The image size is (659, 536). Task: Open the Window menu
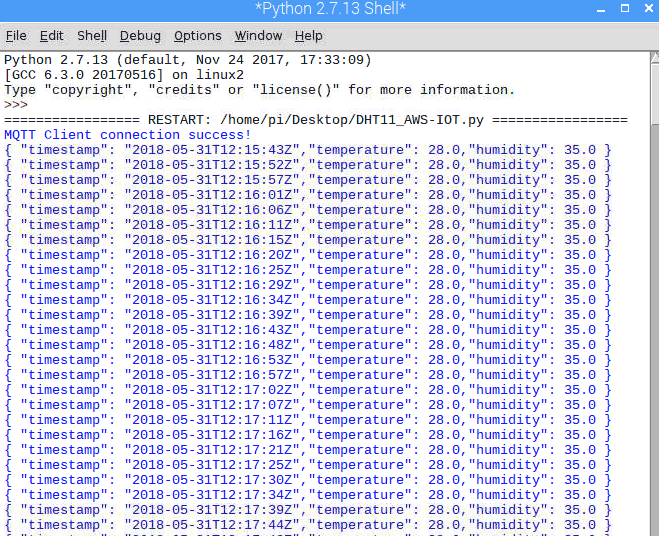tap(258, 36)
